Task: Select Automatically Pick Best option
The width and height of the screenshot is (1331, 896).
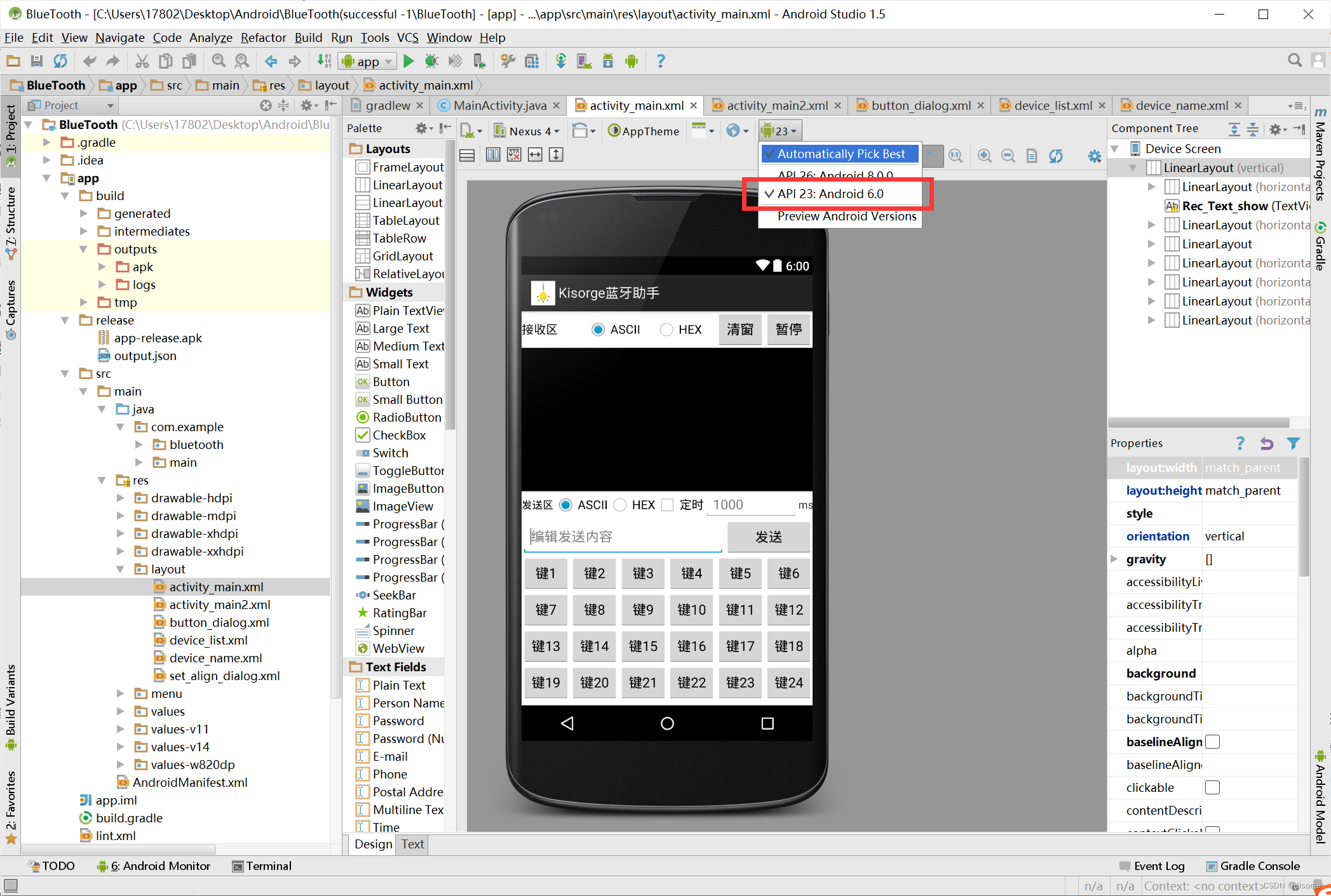Action: click(840, 154)
